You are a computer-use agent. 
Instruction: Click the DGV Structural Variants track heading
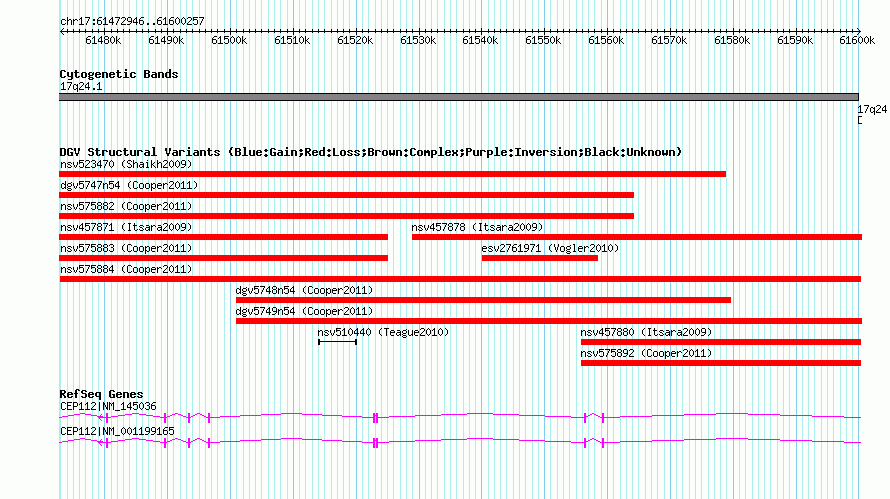(x=371, y=152)
